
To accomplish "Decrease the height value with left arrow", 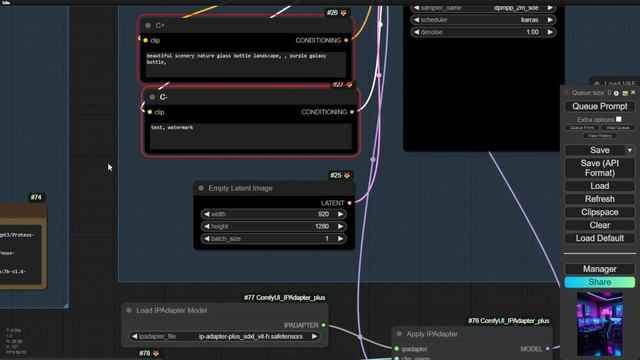I will [x=207, y=226].
